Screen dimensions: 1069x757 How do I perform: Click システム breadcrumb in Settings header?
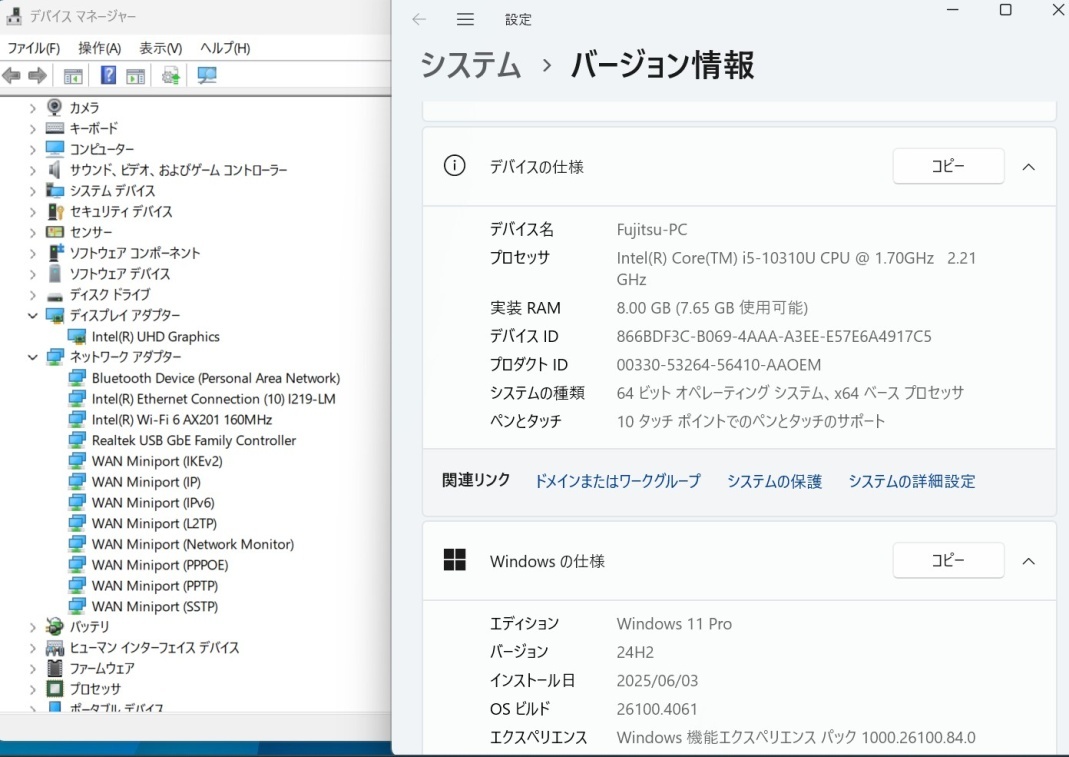click(470, 65)
